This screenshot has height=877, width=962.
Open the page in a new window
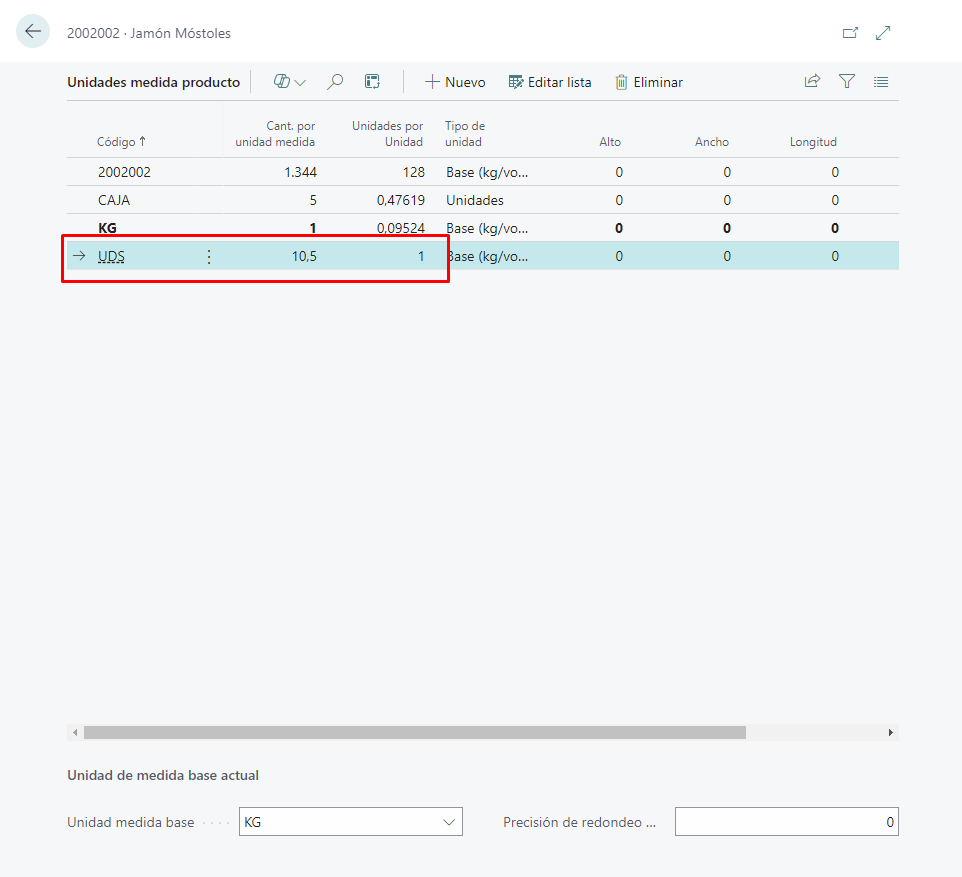850,33
